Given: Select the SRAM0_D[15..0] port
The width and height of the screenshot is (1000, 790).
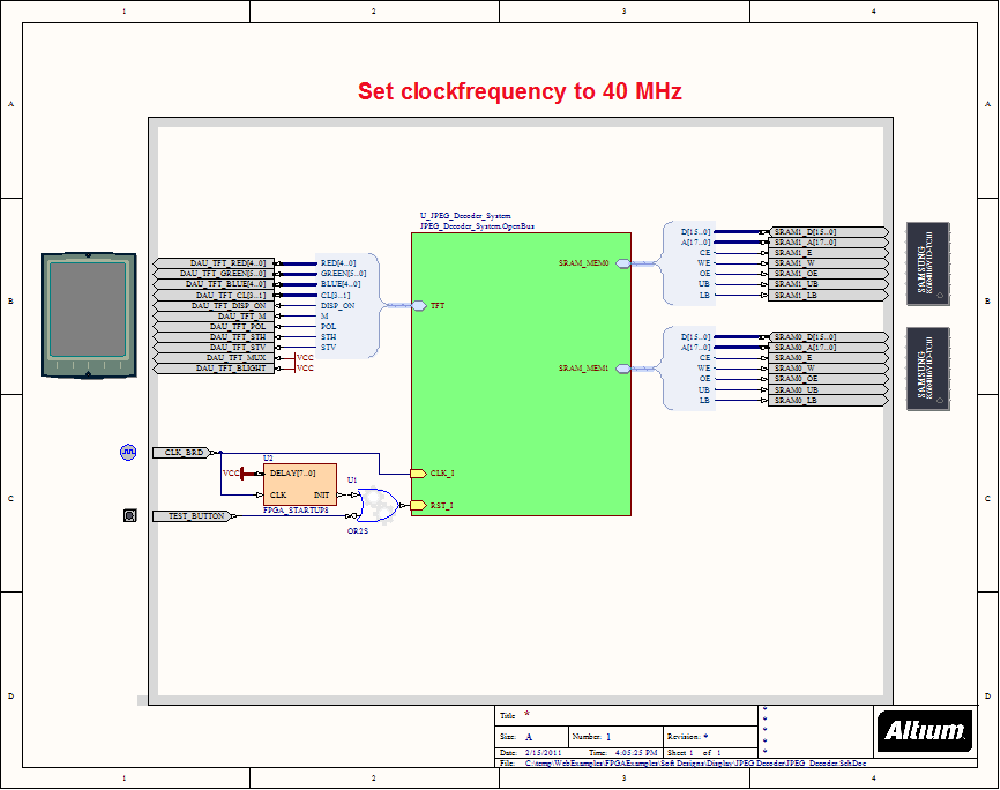Looking at the screenshot, I should click(828, 337).
